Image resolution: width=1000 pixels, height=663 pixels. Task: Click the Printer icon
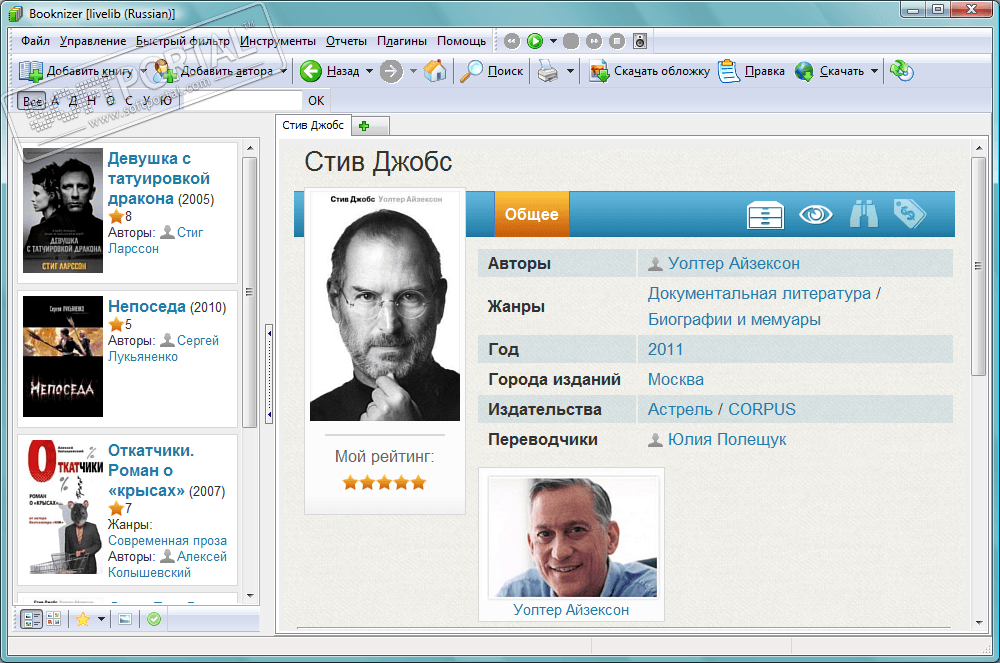[x=547, y=71]
